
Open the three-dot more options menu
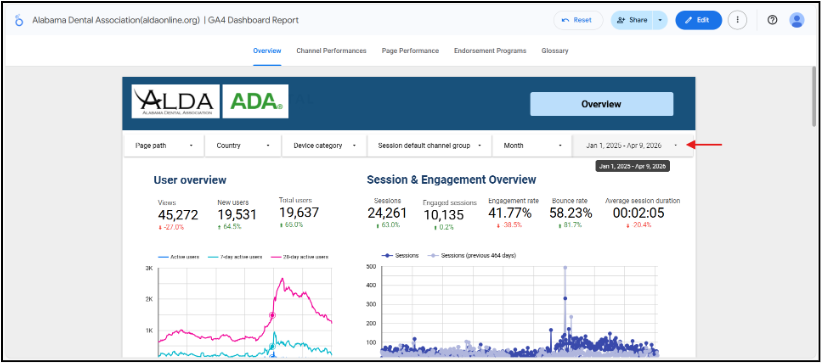point(737,20)
